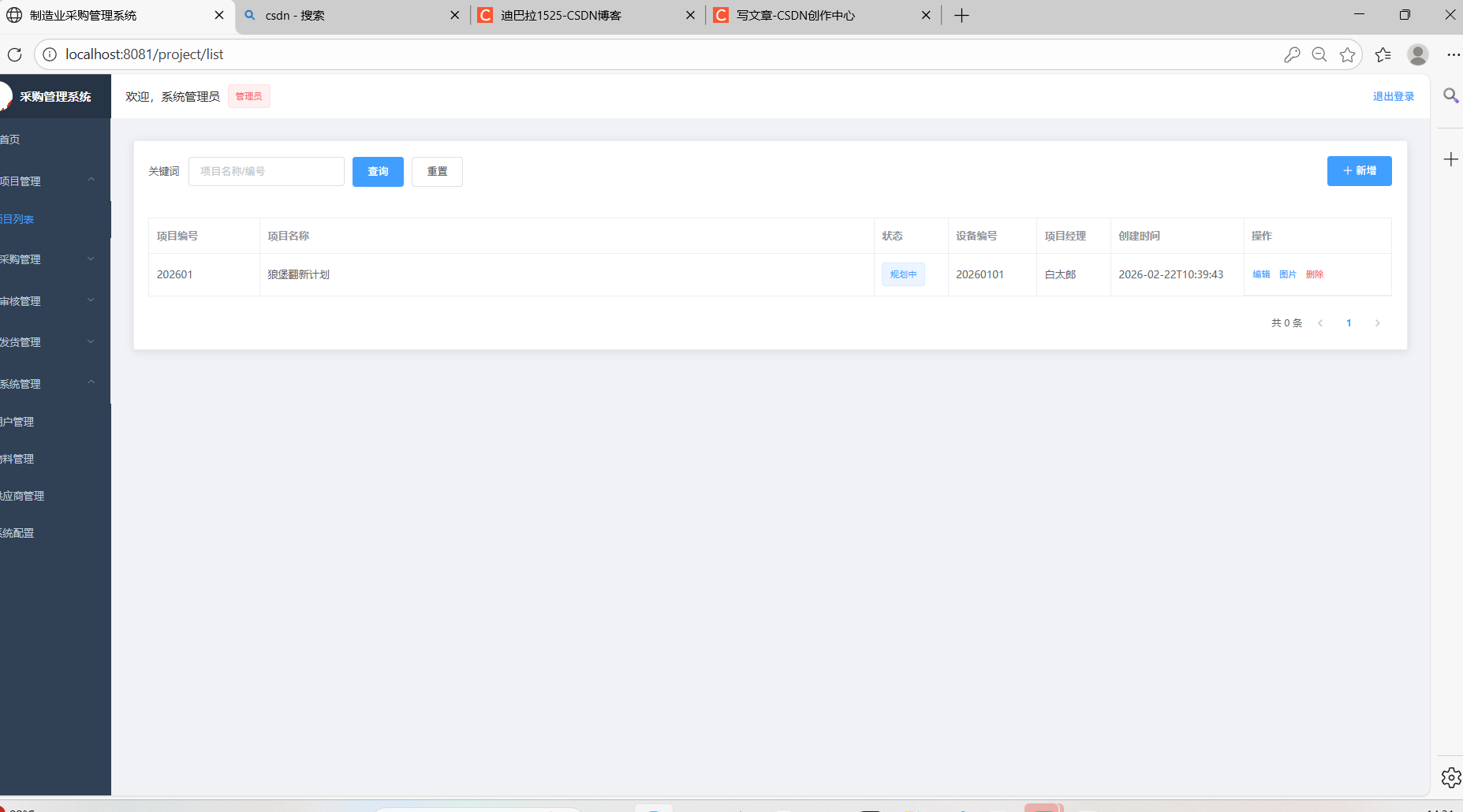The height and width of the screenshot is (812, 1463).
Task: Open the favorites list icon
Action: click(1383, 54)
